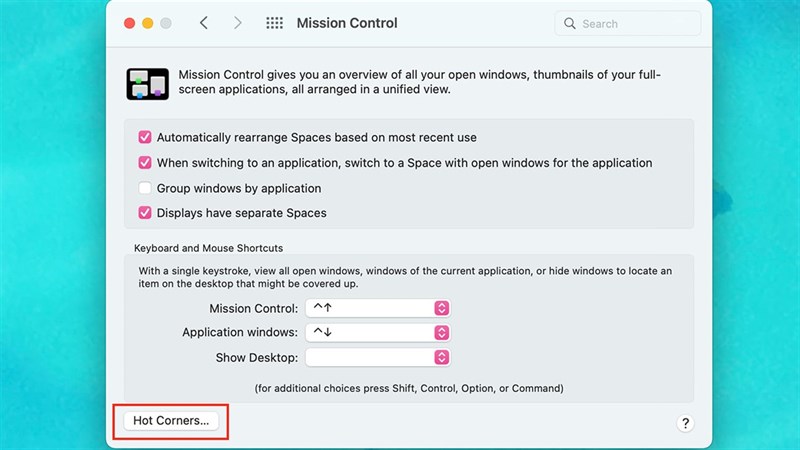Toggle Displays have separate Spaces
Viewport: 800px width, 450px height.
pos(145,213)
